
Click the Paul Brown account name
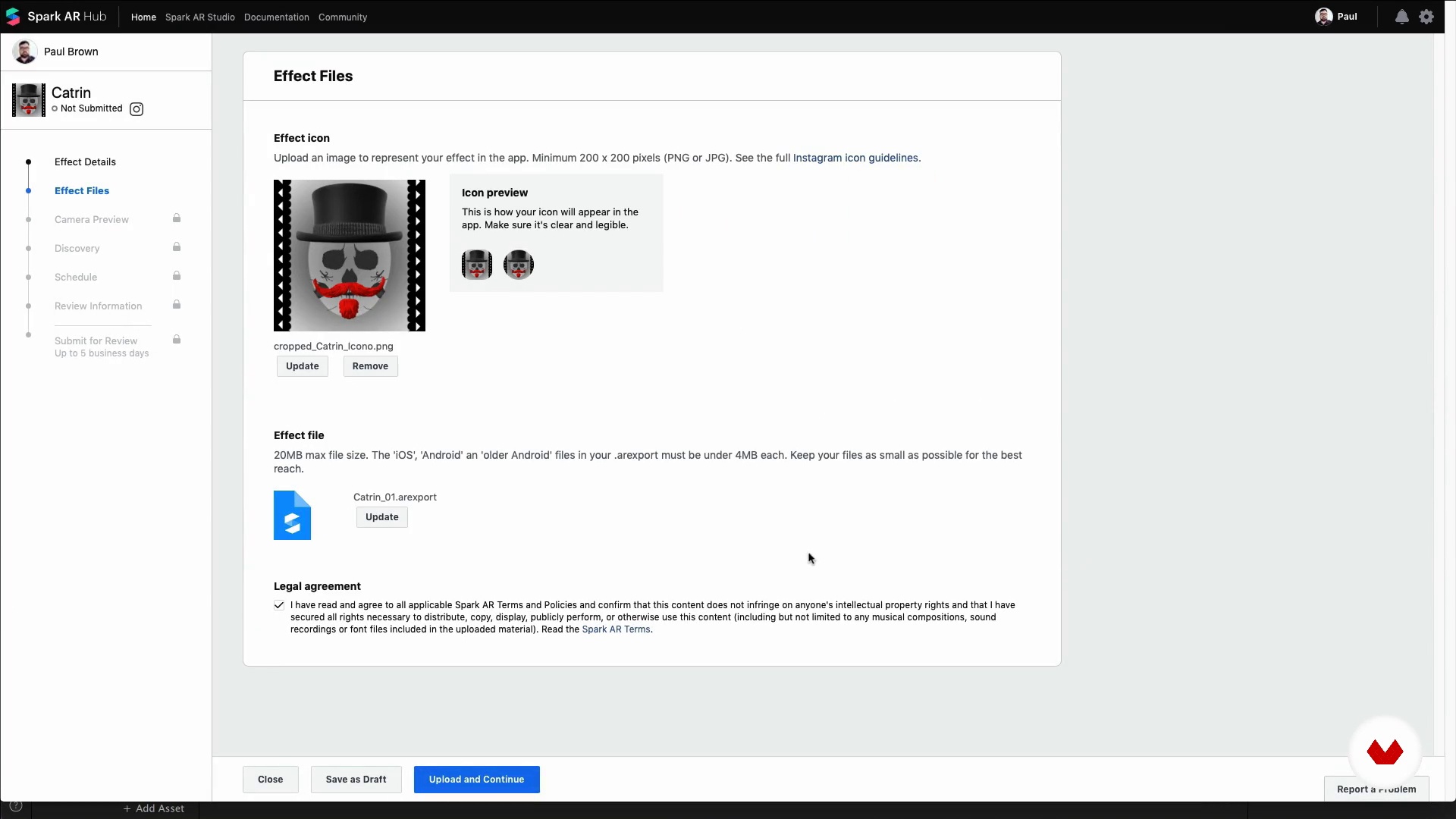[x=71, y=52]
